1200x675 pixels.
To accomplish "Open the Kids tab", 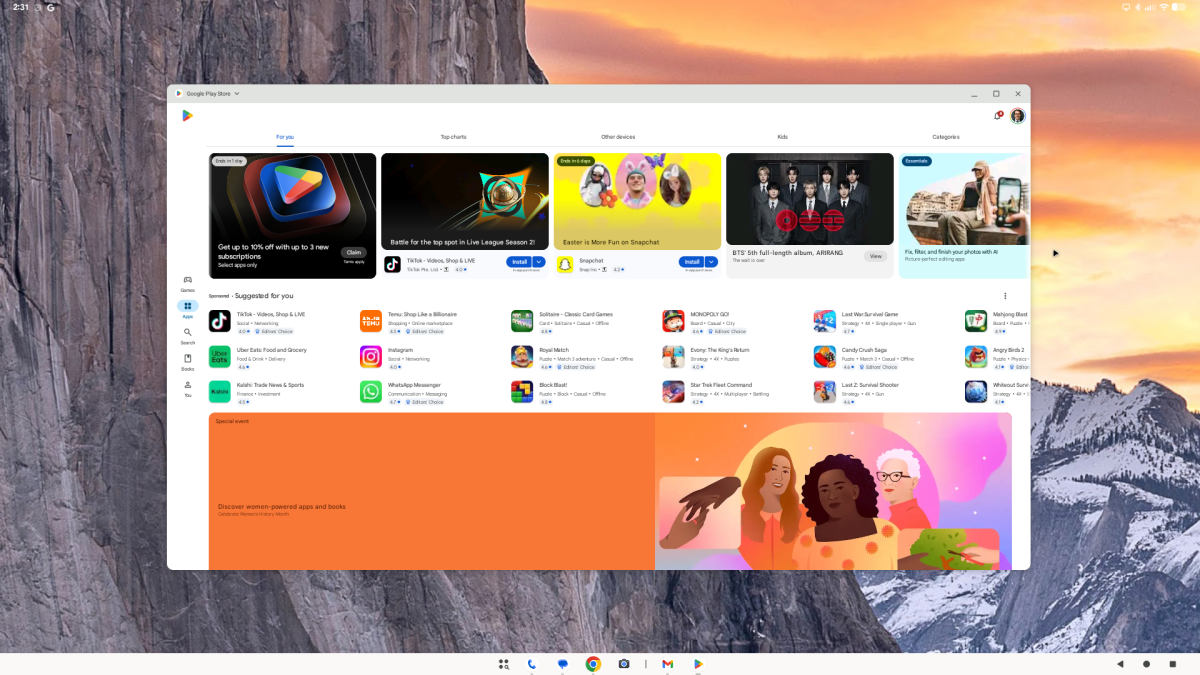I will point(782,136).
